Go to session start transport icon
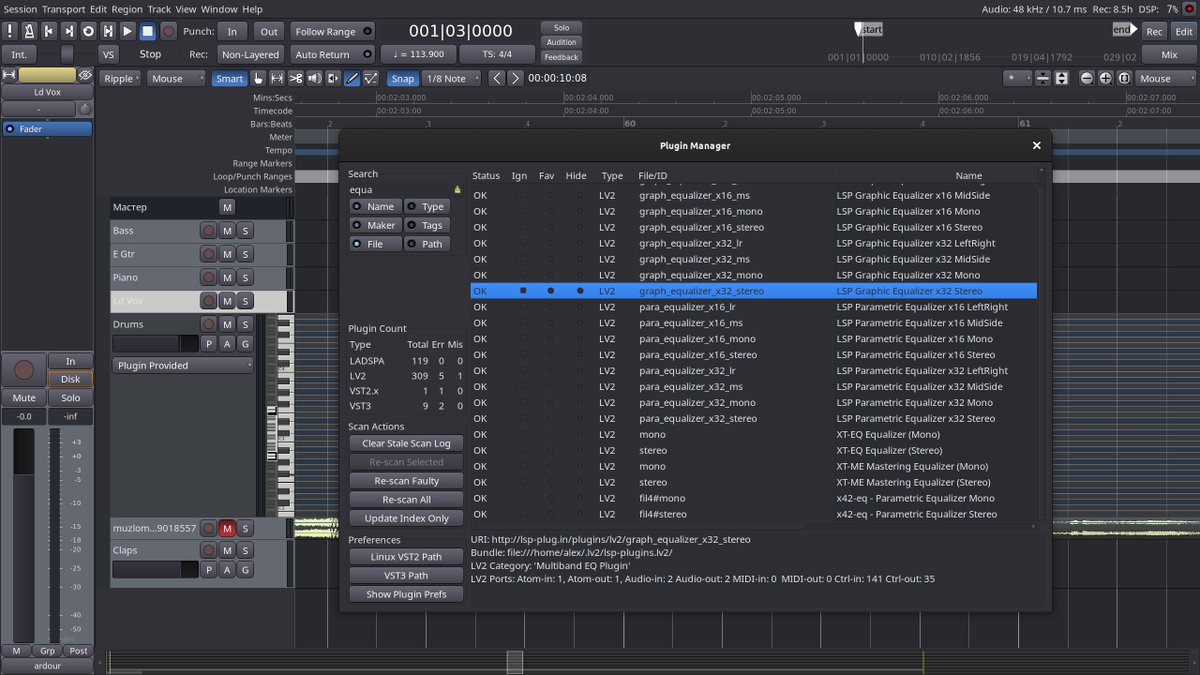1200x675 pixels. [49, 31]
